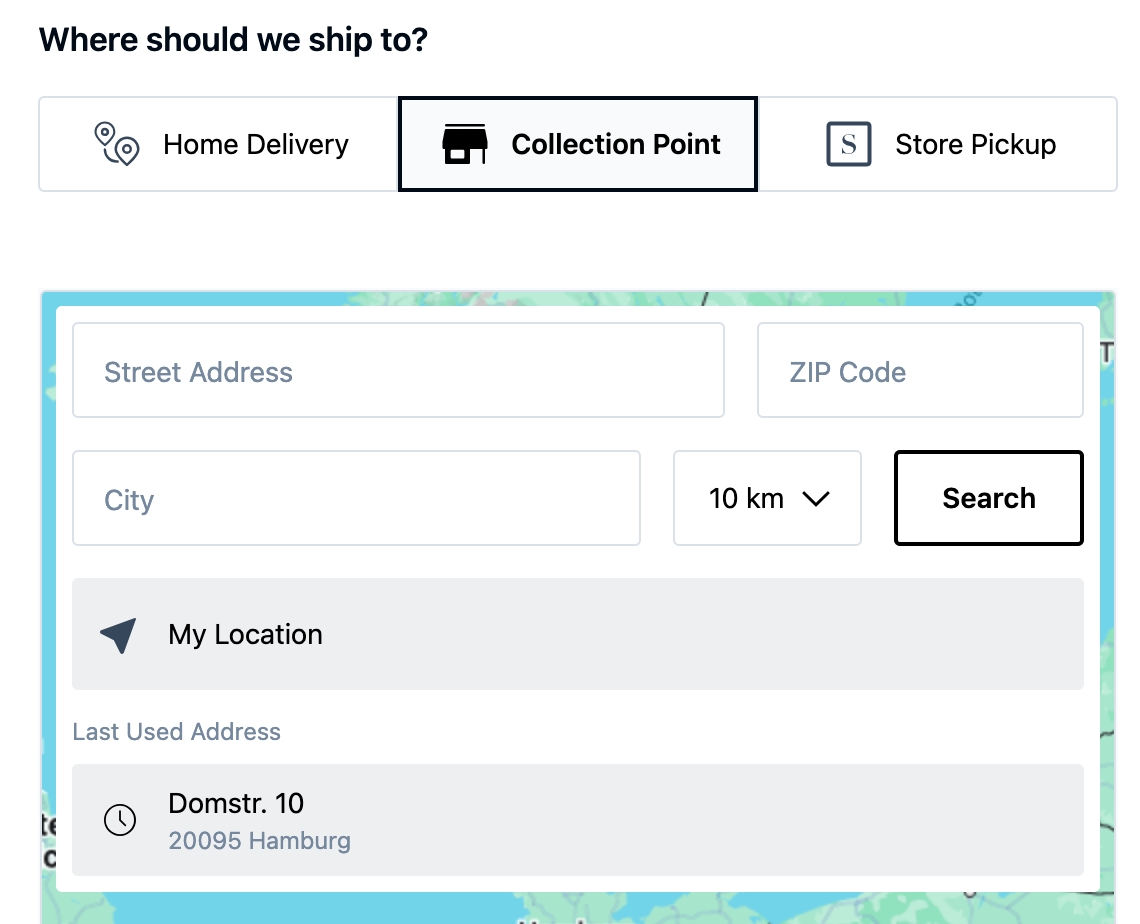The image size is (1140, 924).
Task: Choose the Store Pickup tab
Action: [938, 144]
